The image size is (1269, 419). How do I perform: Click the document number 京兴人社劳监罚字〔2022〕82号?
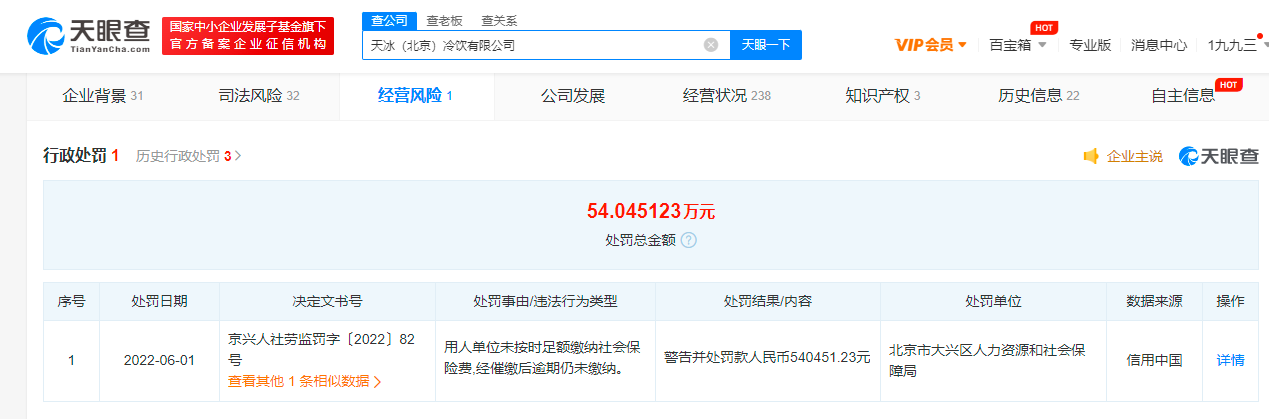(320, 349)
